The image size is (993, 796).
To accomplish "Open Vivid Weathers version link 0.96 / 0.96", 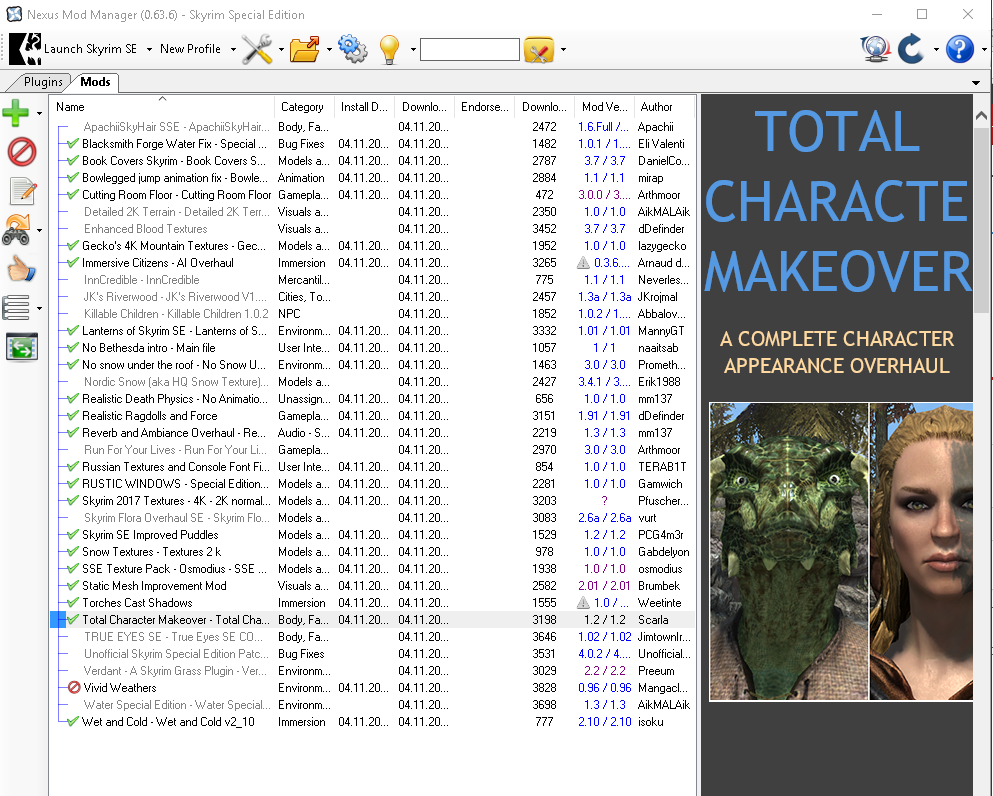I will [604, 687].
